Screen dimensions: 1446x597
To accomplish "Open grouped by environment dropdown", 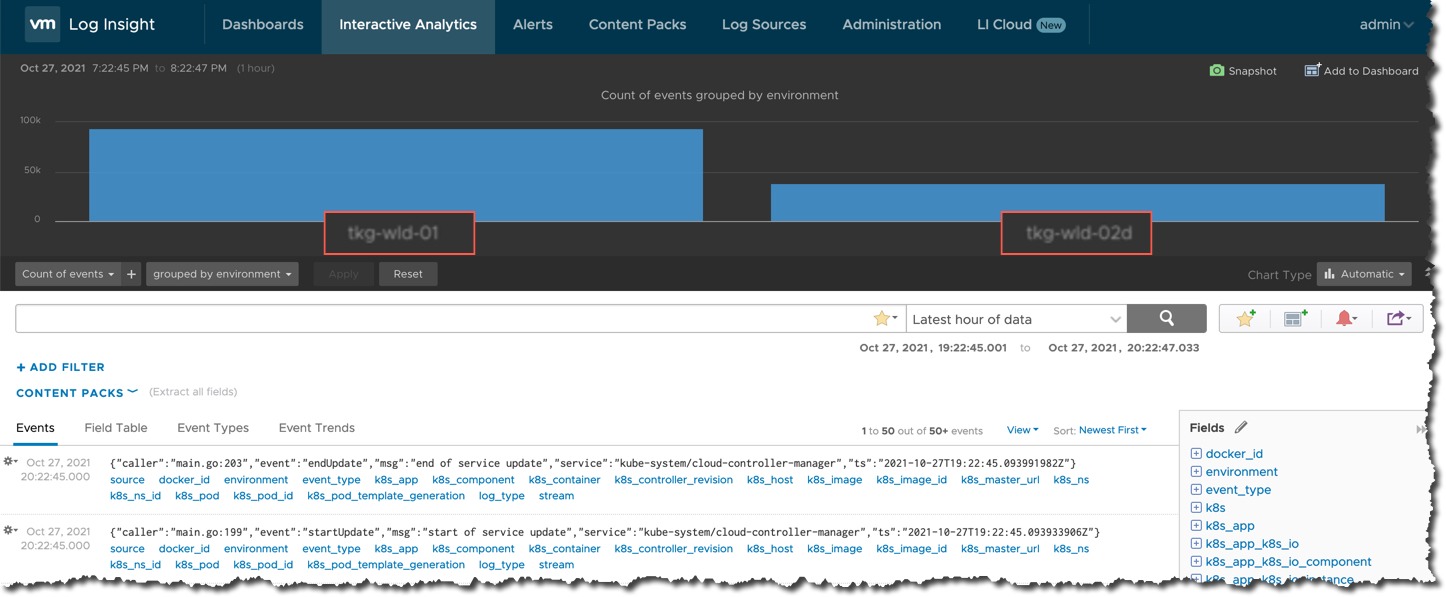I will (222, 274).
